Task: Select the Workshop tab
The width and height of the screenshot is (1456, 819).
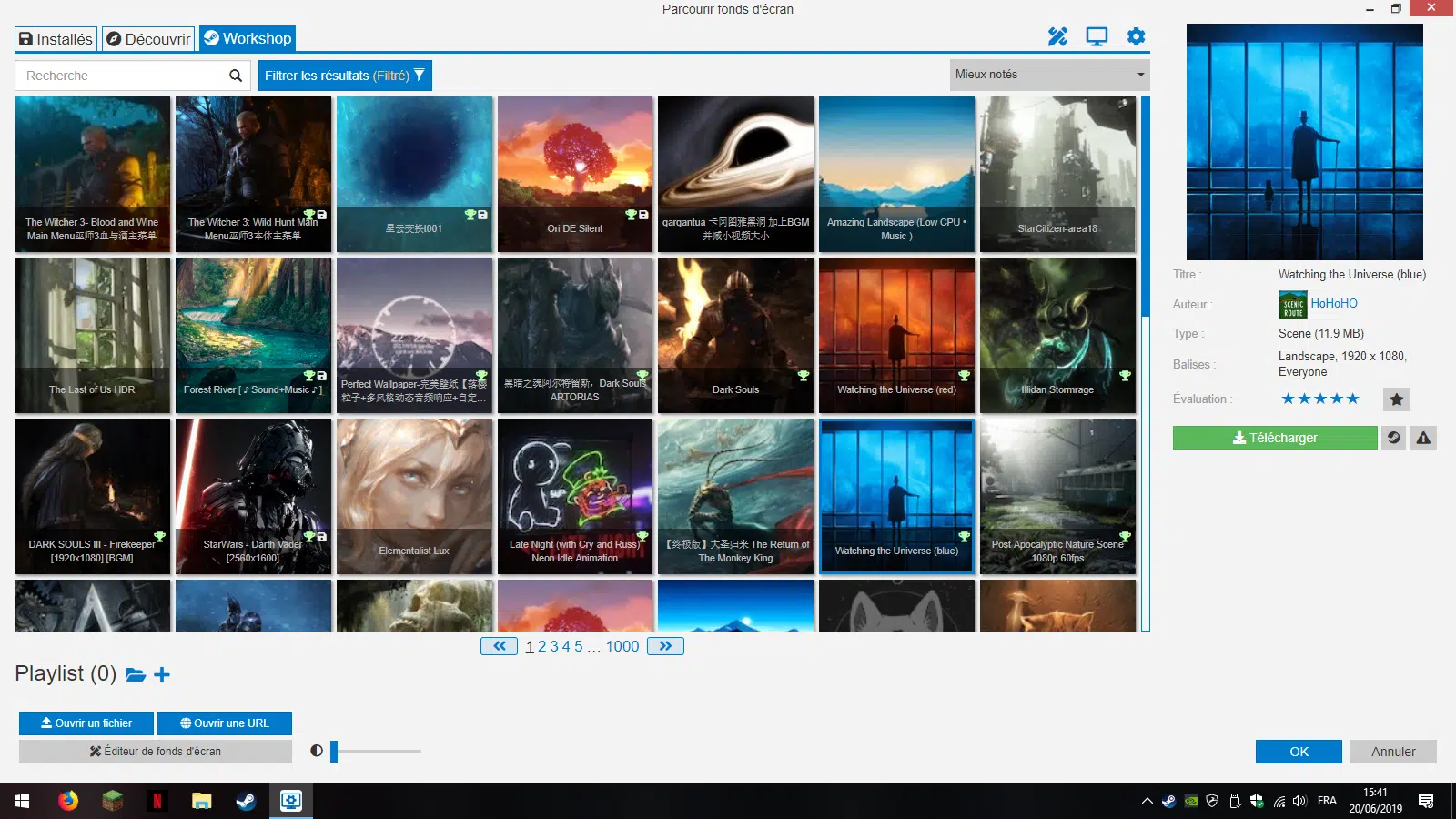Action: click(248, 38)
